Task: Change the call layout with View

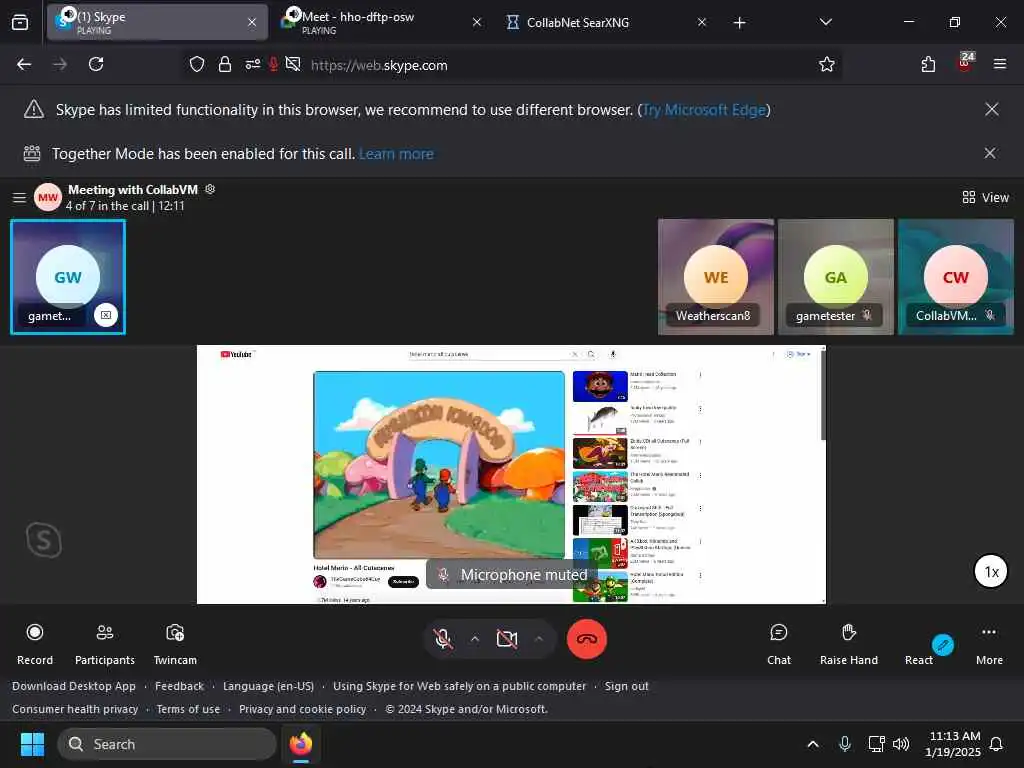Action: click(985, 197)
